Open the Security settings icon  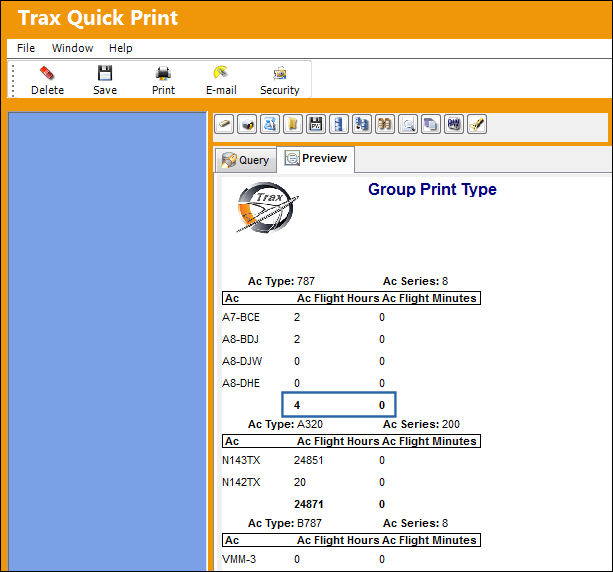280,73
